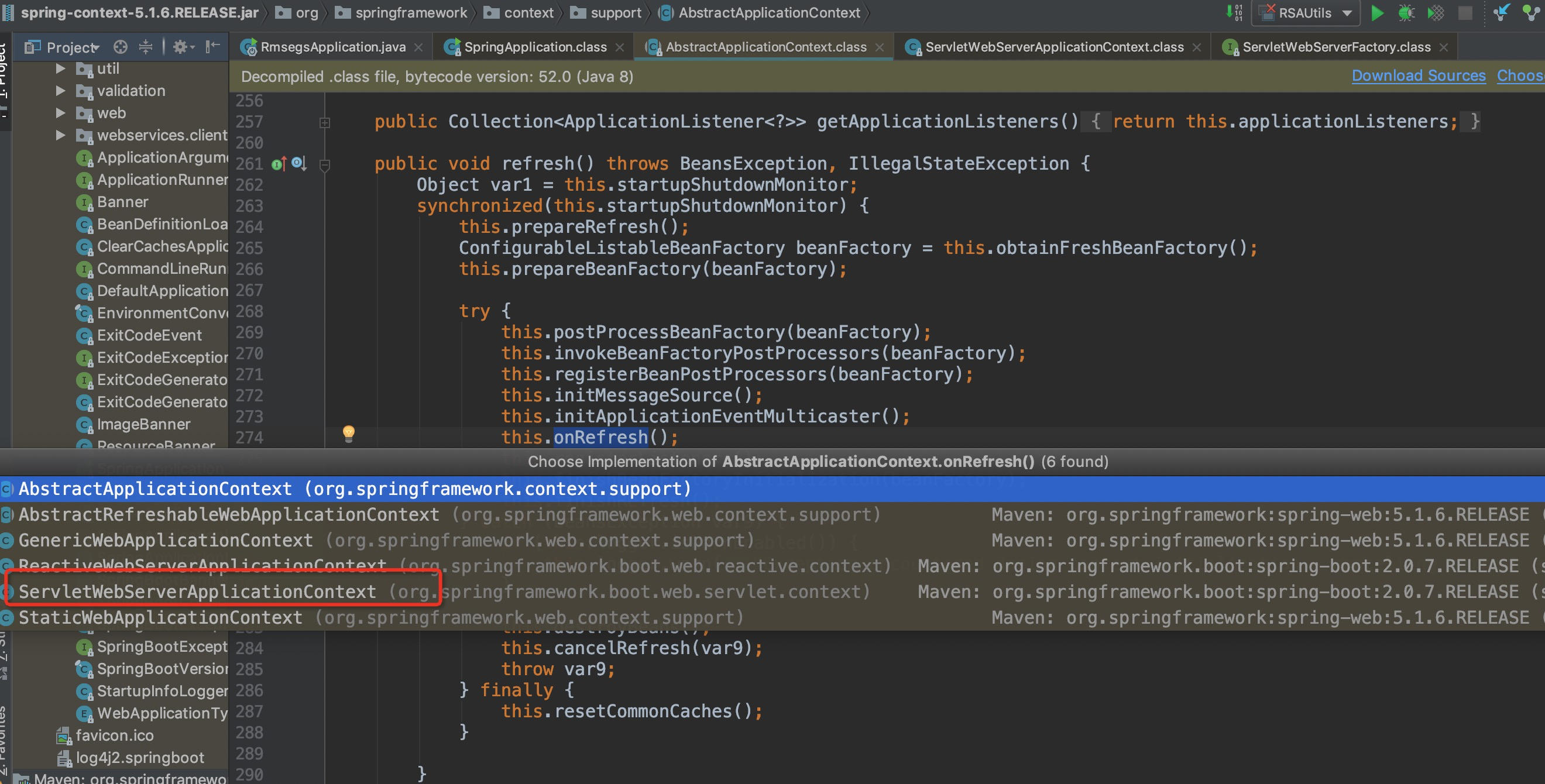
Task: Click the Build project binary arrow icon
Action: 1234,12
